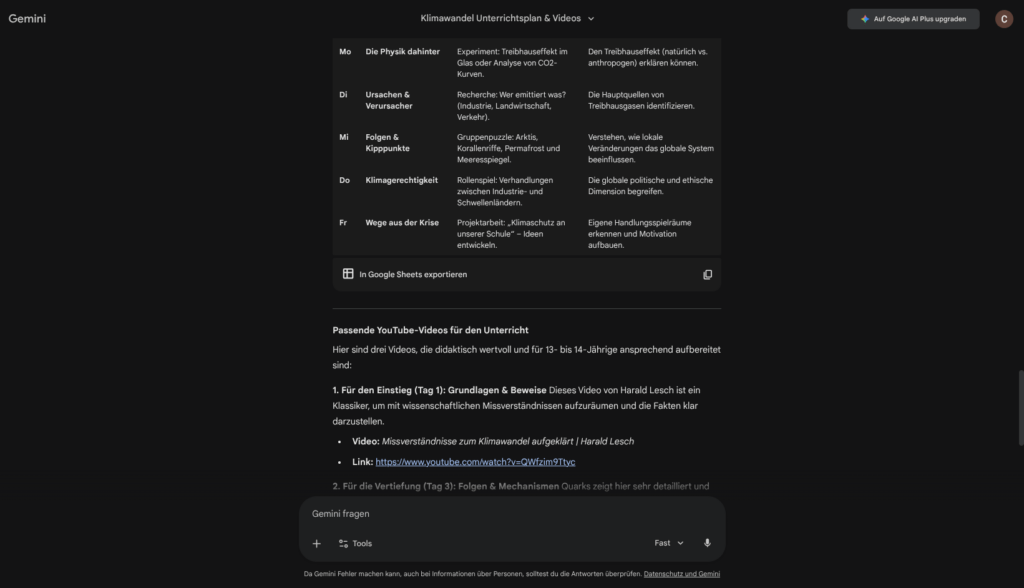Expand the Fast model selector dropdown
This screenshot has height=588, width=1024.
coord(669,543)
